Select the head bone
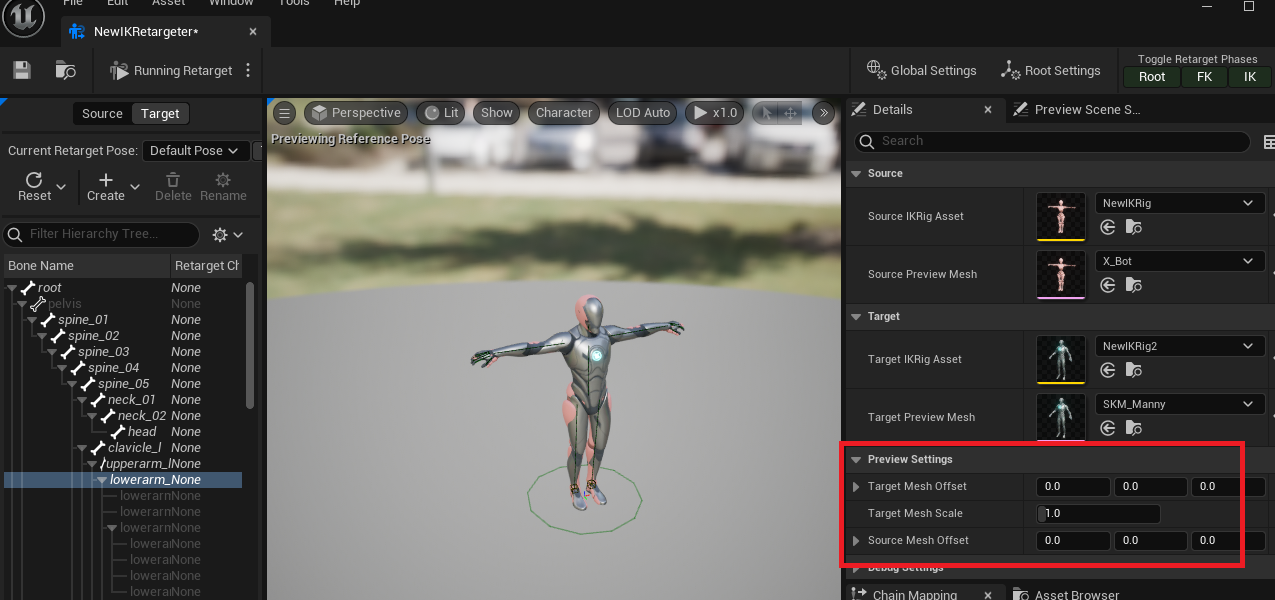Screen dimensions: 1275x600 tap(142, 432)
